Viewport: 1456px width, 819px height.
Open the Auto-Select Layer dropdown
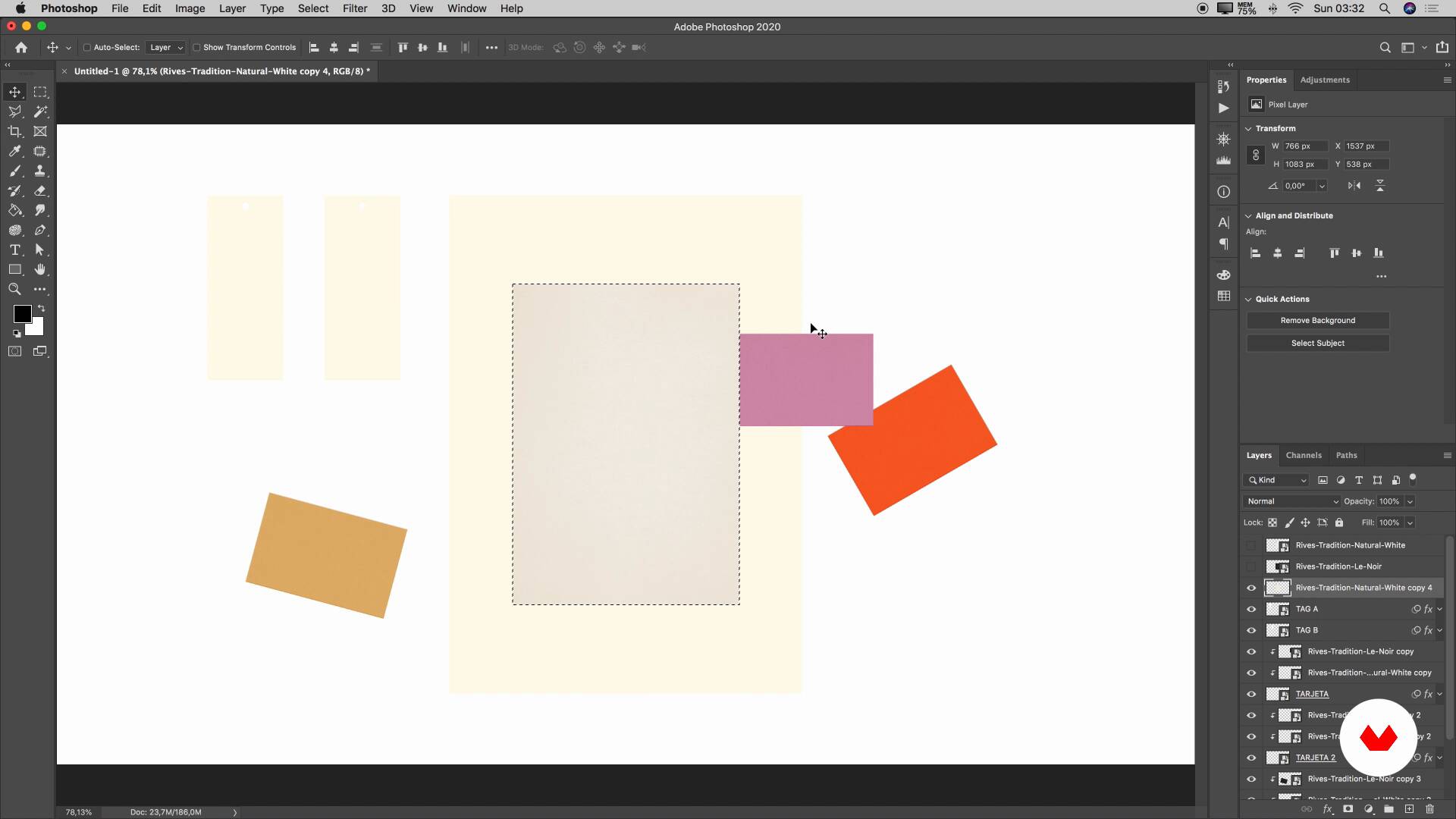coord(166,47)
